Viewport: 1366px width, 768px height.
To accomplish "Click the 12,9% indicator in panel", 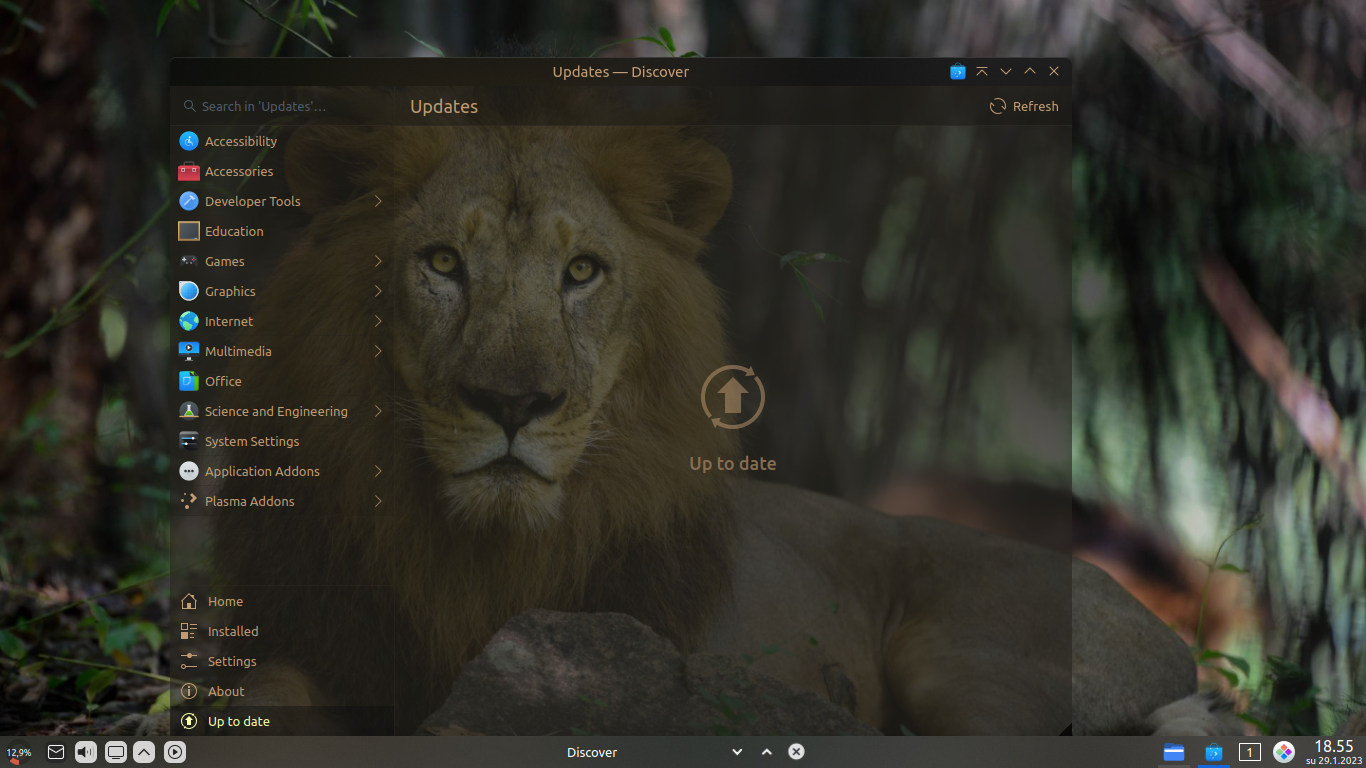I will tap(18, 753).
